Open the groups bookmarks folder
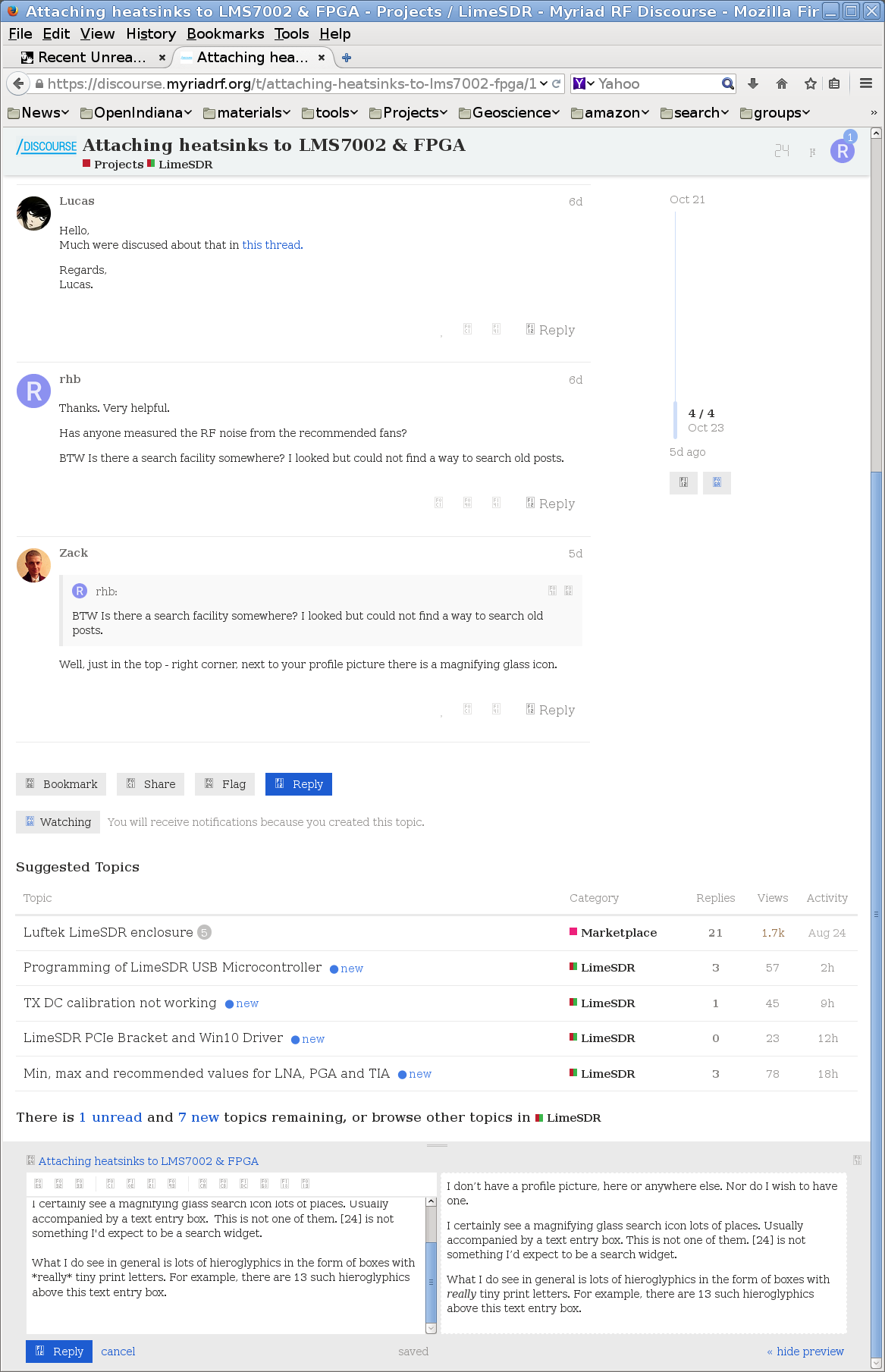 775,113
